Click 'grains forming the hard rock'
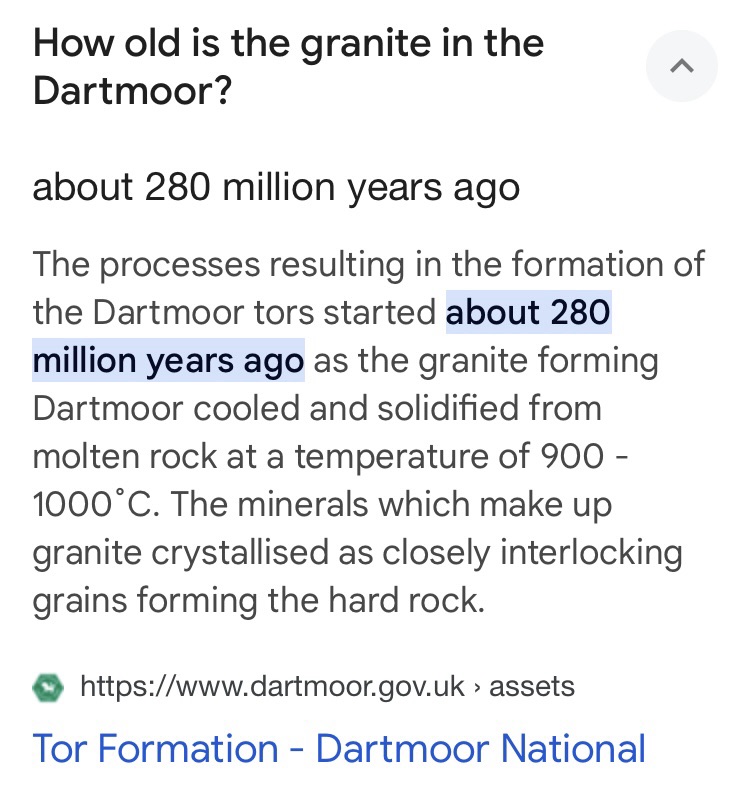750x793 pixels. pos(258,600)
